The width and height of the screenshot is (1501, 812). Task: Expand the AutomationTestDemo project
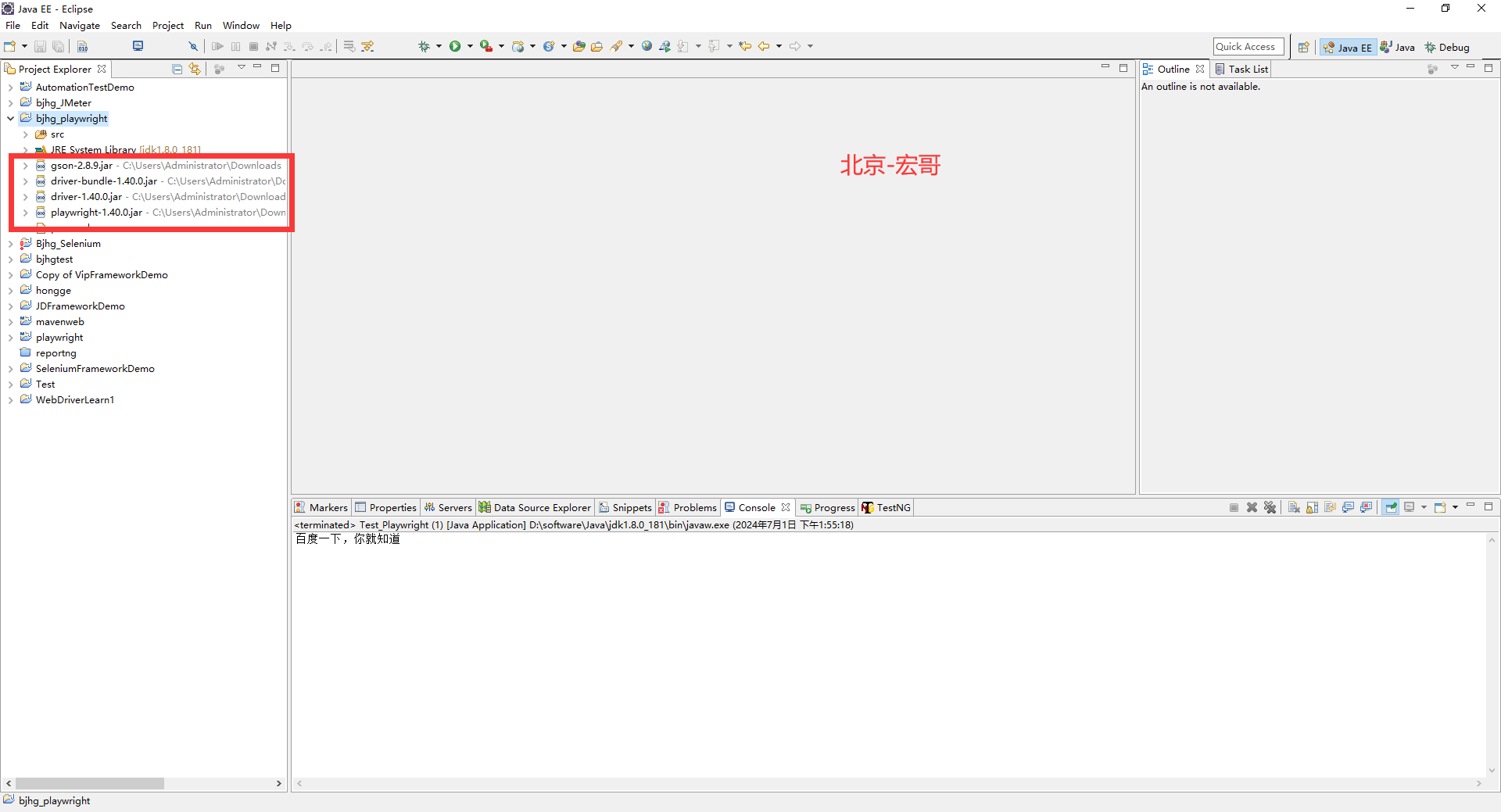click(11, 88)
